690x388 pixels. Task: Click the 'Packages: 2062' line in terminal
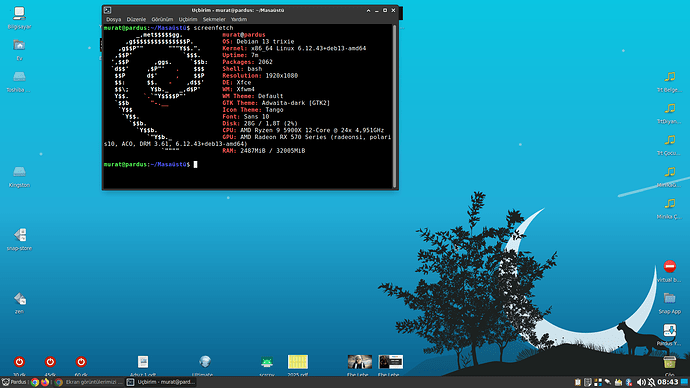coord(247,62)
